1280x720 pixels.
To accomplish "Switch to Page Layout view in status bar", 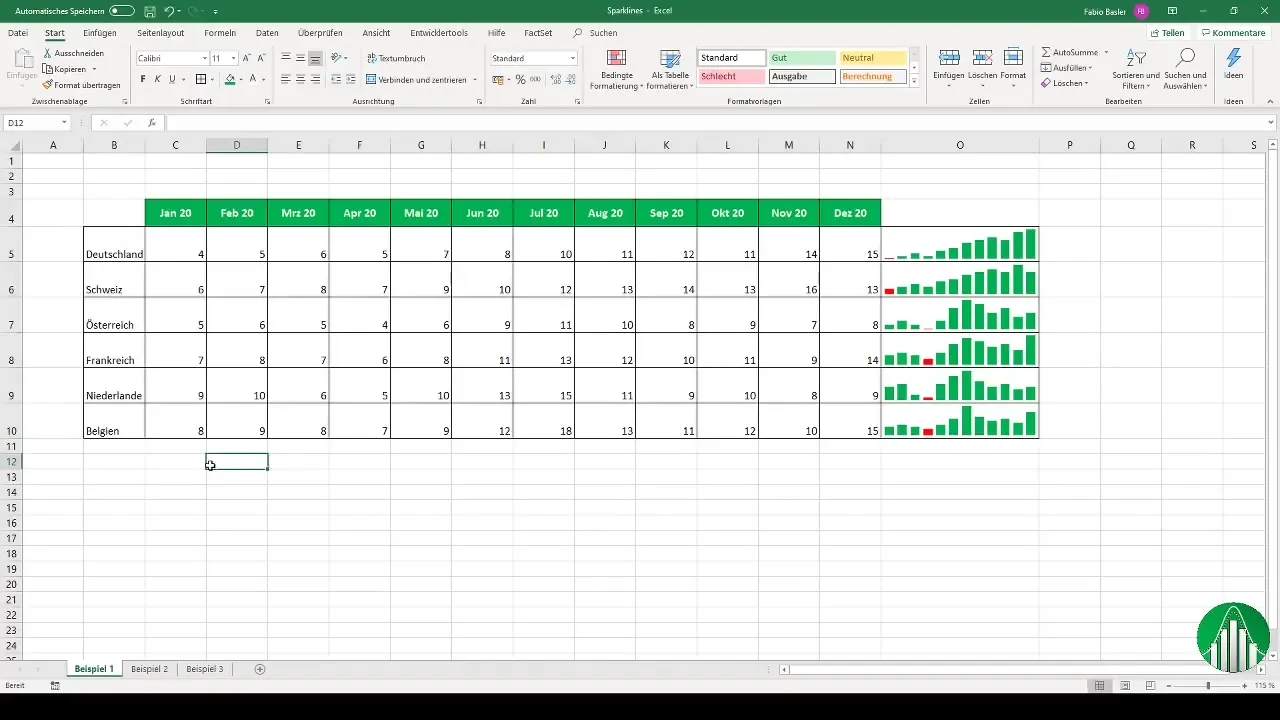I will pyautogui.click(x=1125, y=685).
